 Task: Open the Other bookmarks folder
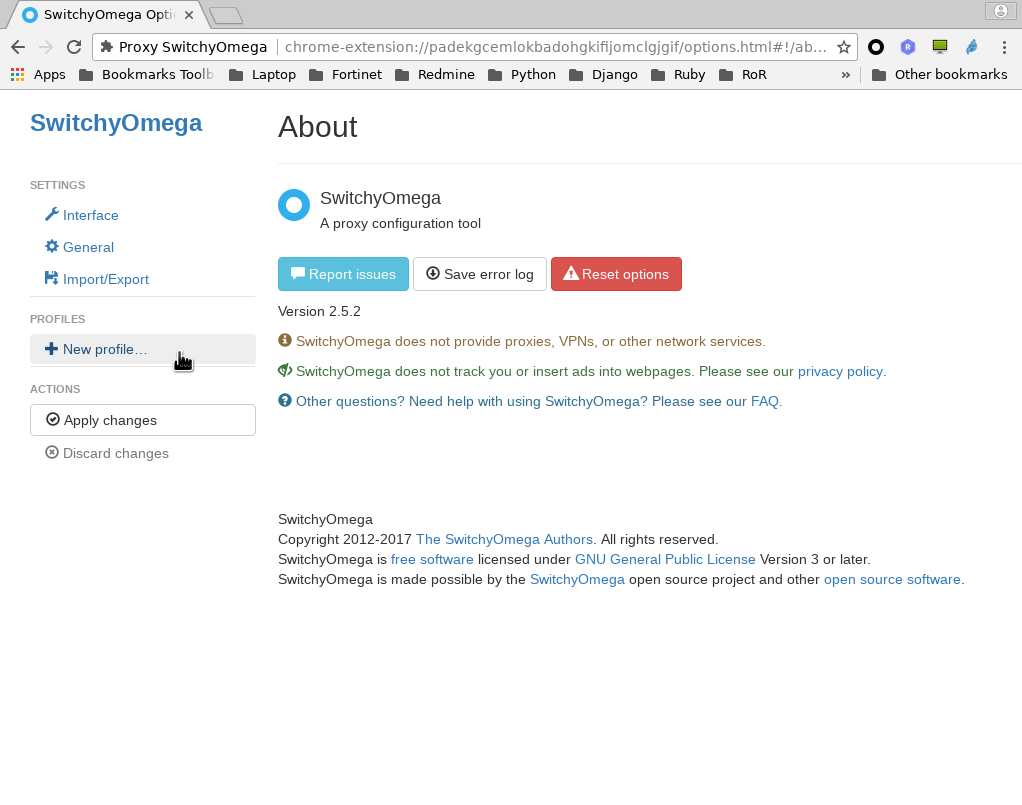pyautogui.click(x=939, y=75)
